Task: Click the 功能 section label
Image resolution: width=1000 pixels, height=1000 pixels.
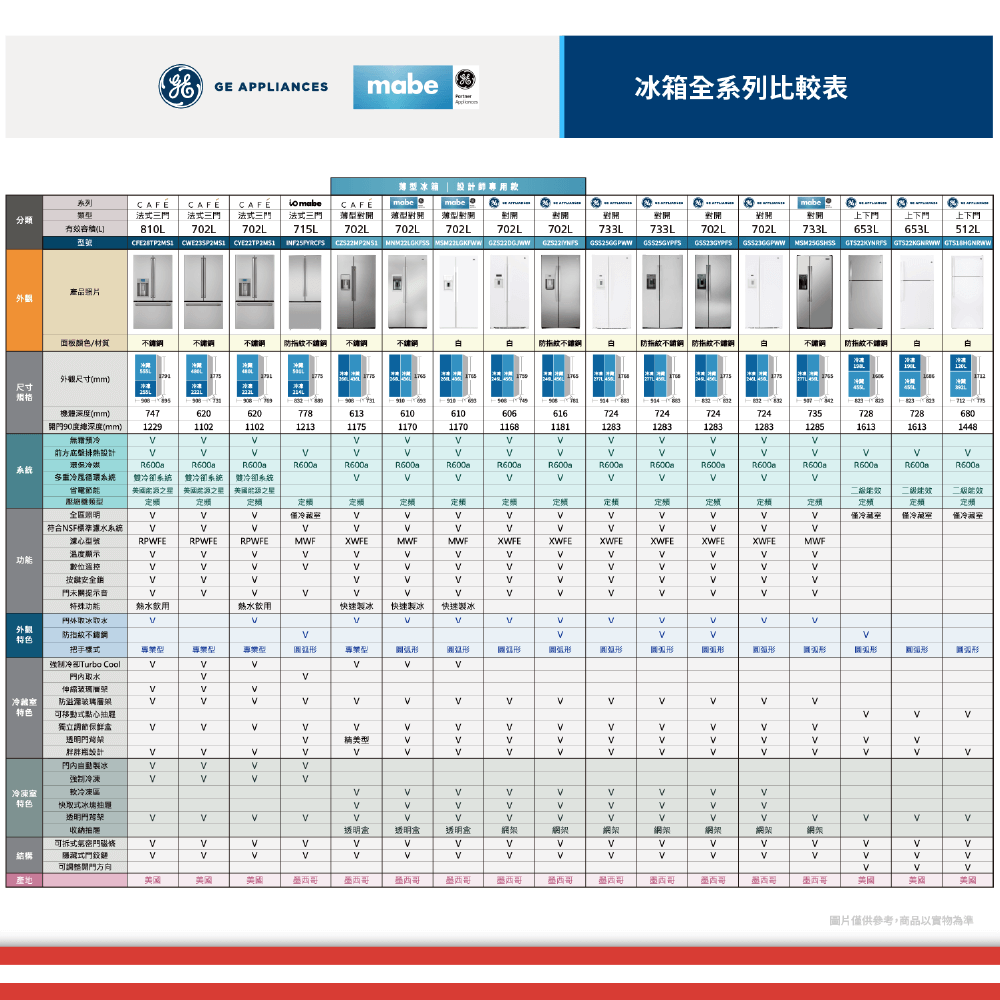Action: [x=21, y=560]
